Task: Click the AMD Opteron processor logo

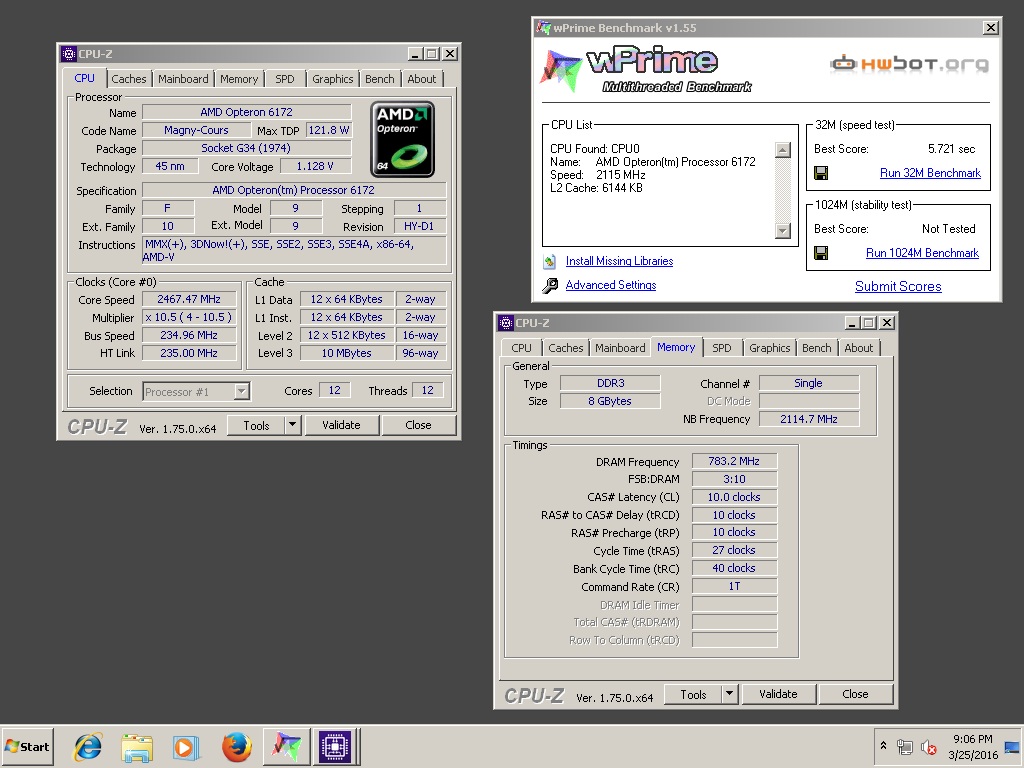Action: pyautogui.click(x=402, y=139)
